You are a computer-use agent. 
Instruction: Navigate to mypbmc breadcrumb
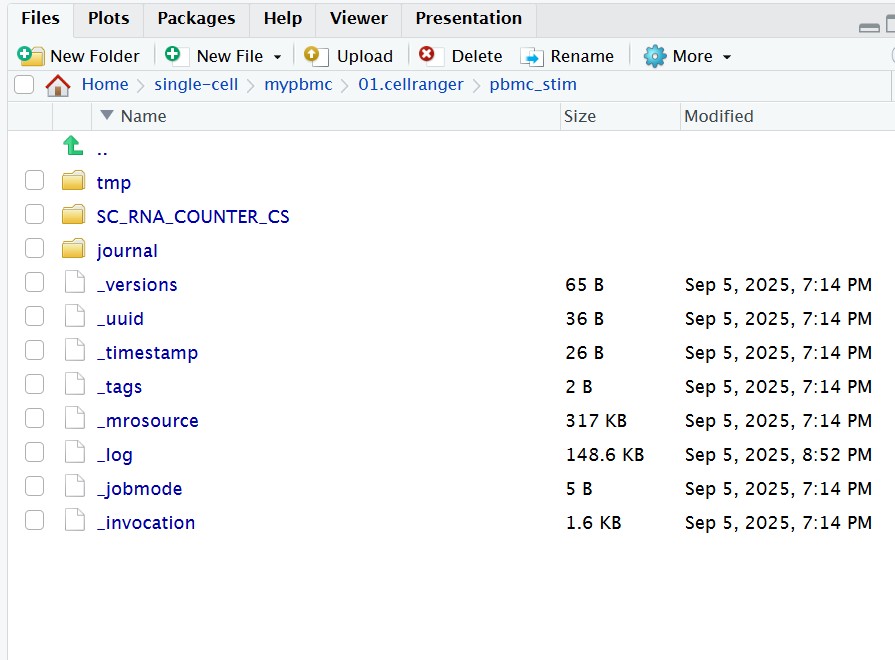pyautogui.click(x=298, y=84)
